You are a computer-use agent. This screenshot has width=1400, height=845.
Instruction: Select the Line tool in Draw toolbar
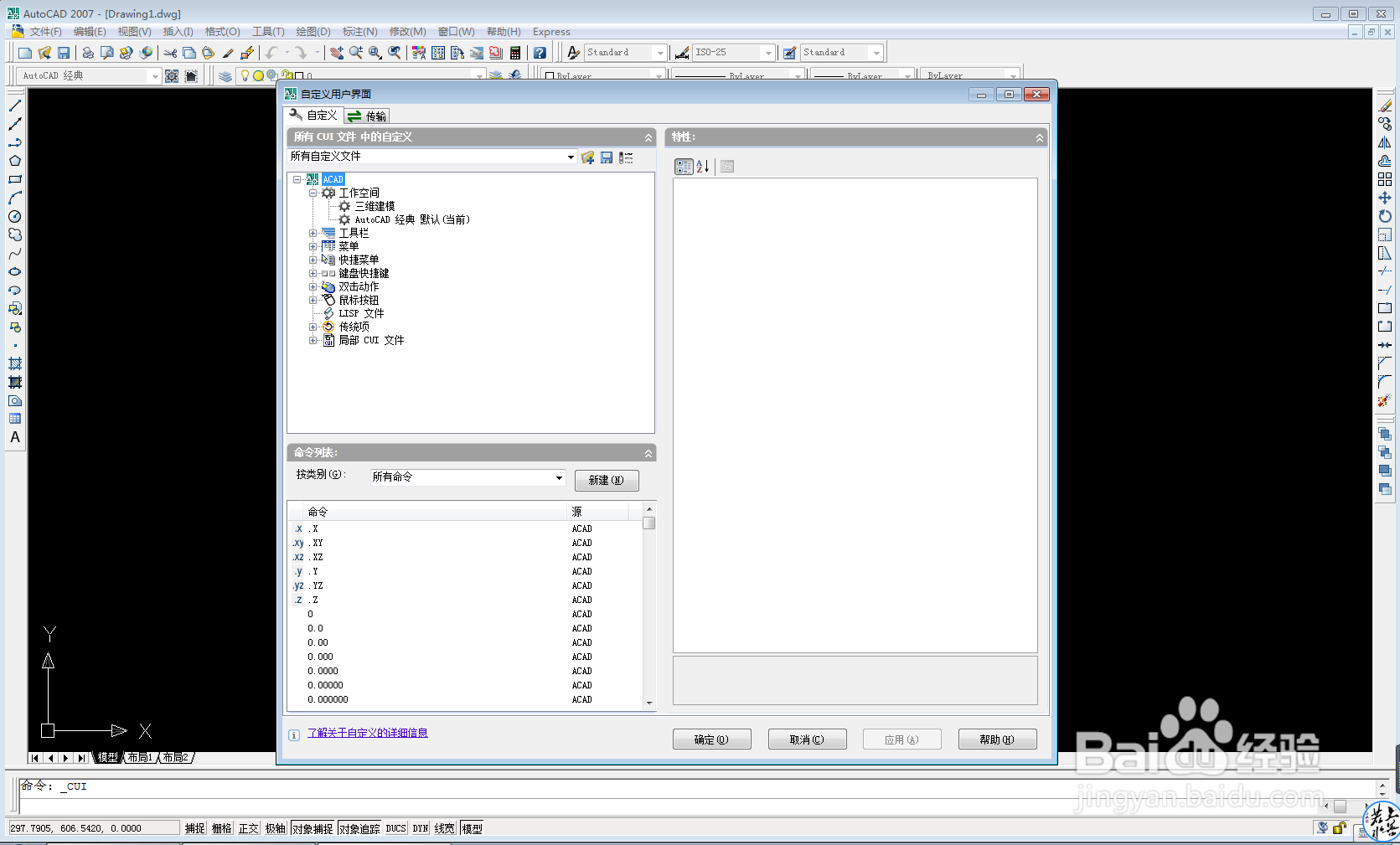(x=15, y=106)
